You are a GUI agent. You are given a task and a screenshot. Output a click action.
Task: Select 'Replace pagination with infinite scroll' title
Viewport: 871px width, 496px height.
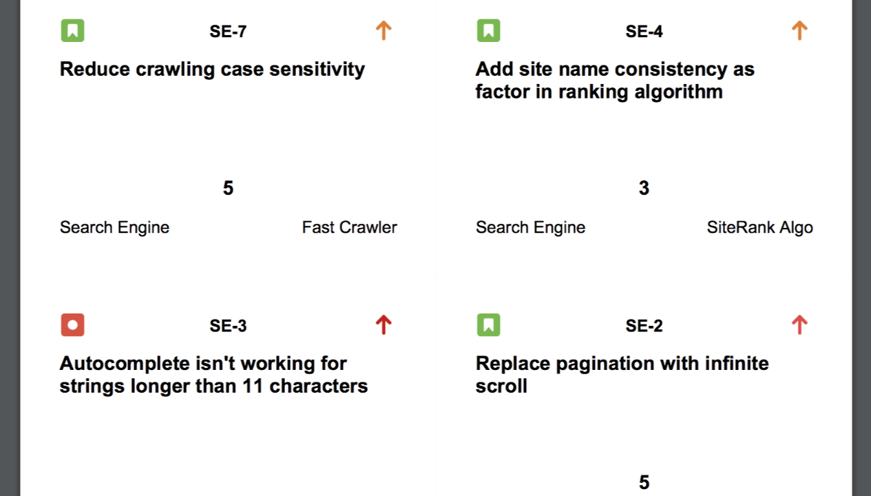point(621,375)
